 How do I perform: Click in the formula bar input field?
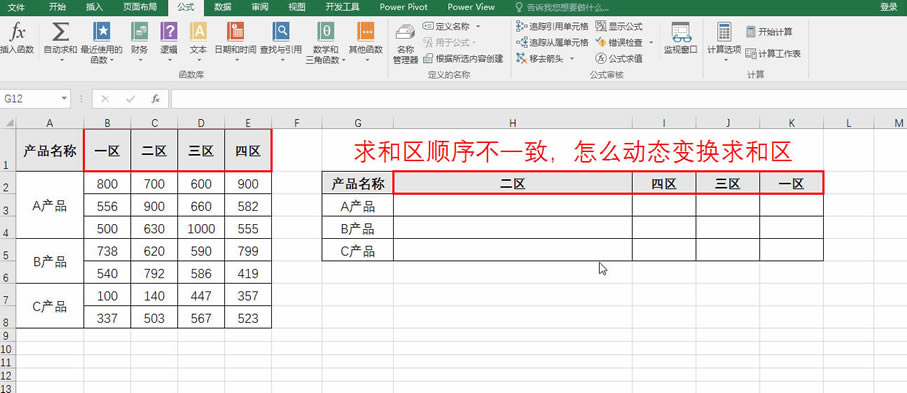tap(538, 99)
